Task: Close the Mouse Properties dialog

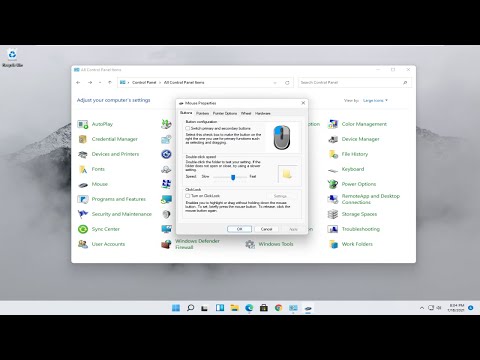Action: tap(303, 103)
